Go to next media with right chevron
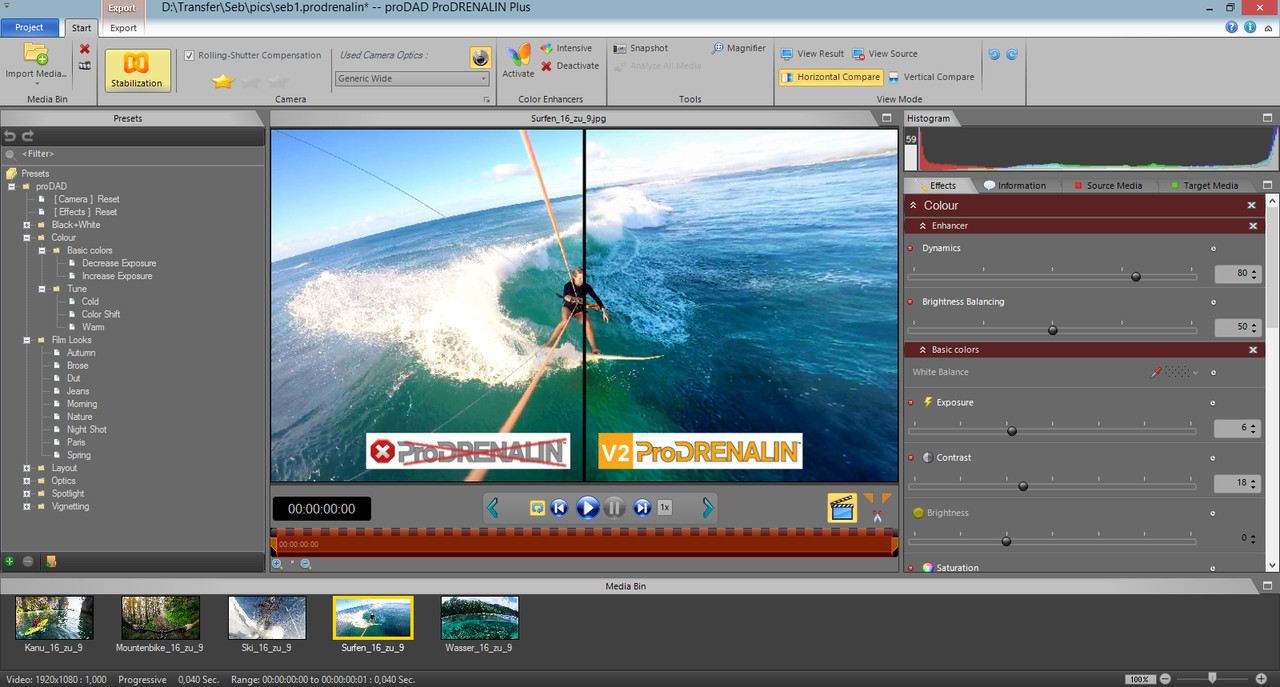1280x687 pixels. tap(708, 508)
